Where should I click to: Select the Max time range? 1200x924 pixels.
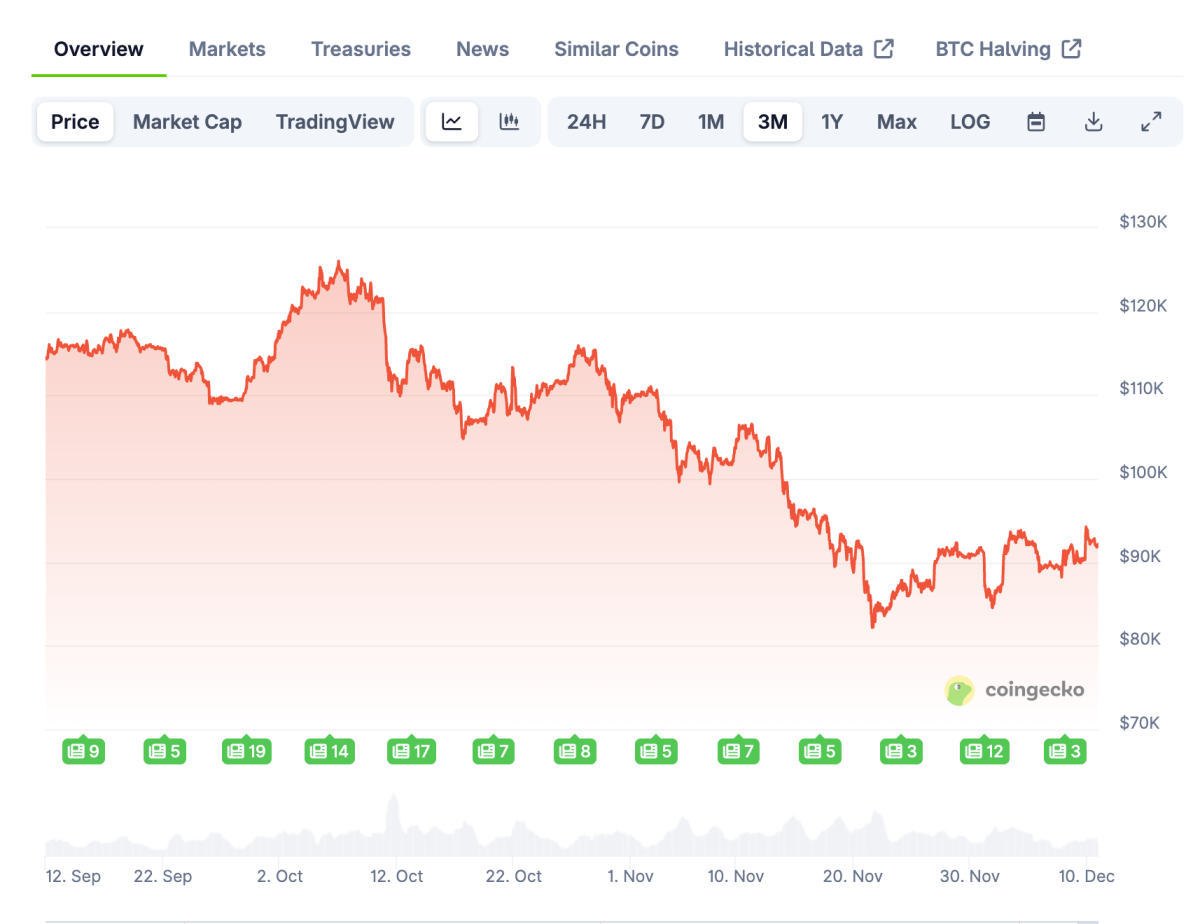pyautogui.click(x=896, y=121)
